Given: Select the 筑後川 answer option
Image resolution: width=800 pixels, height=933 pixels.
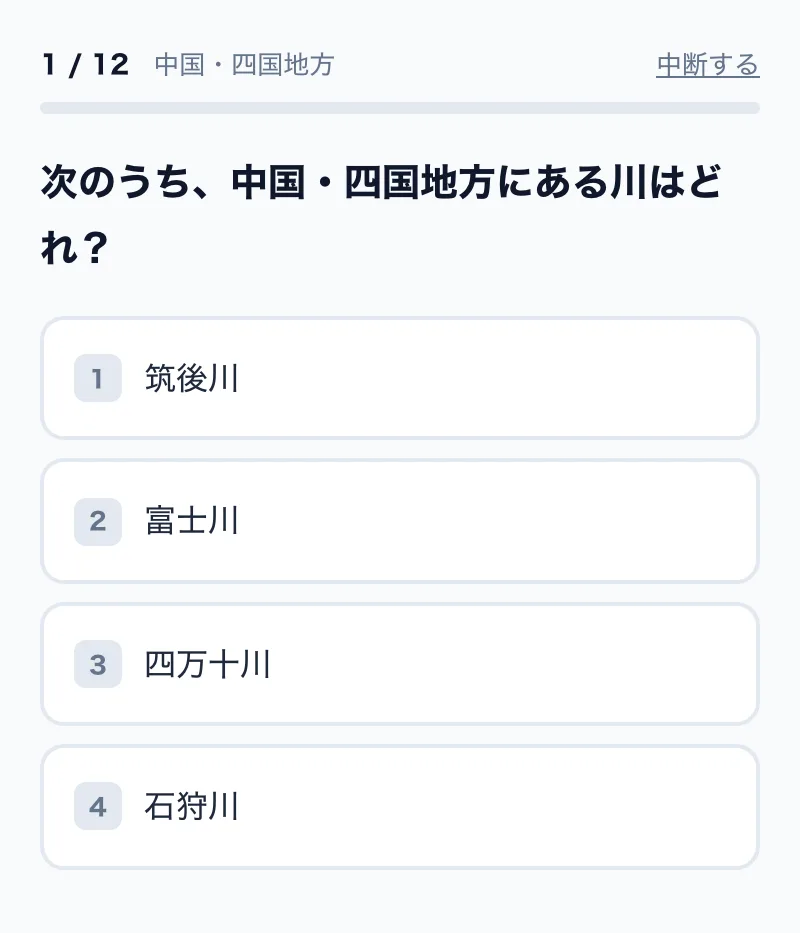Looking at the screenshot, I should pyautogui.click(x=400, y=378).
